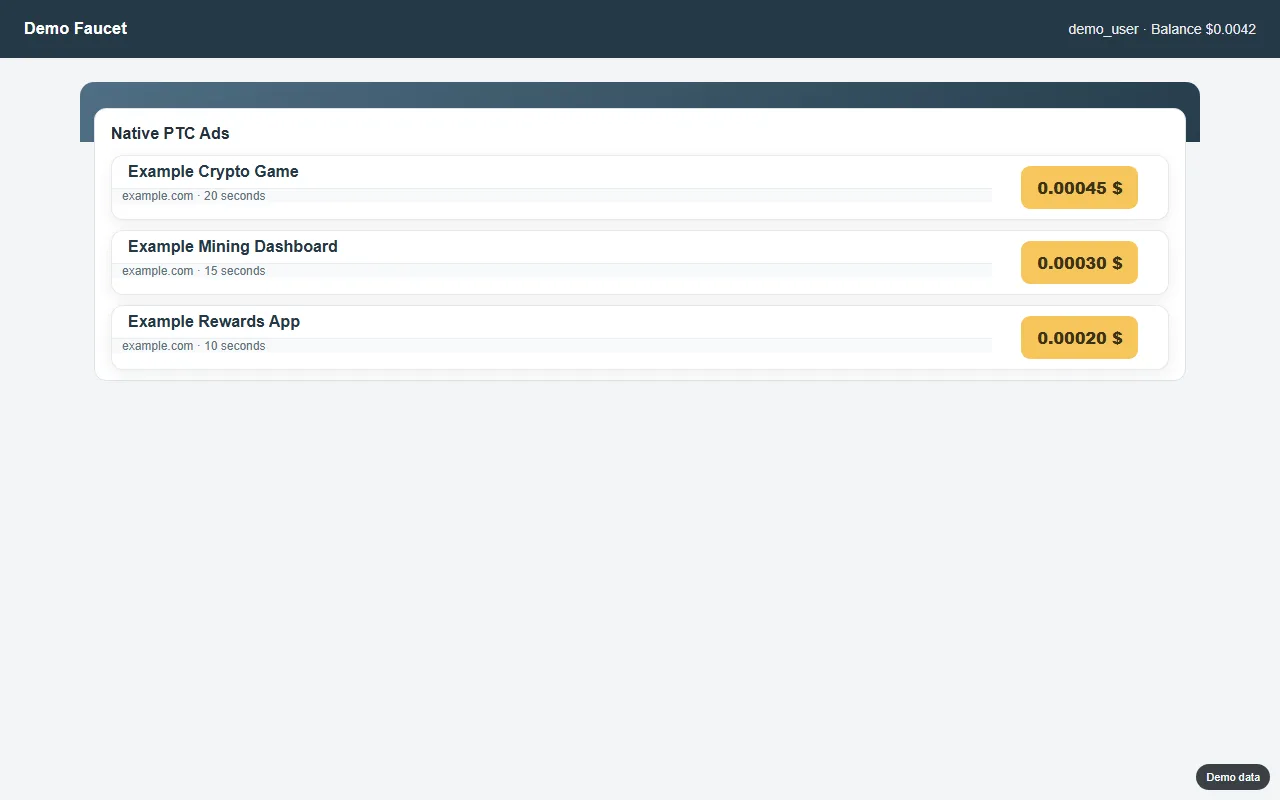Click the demo_user balance display
Viewport: 1280px width, 800px height.
click(x=1162, y=29)
